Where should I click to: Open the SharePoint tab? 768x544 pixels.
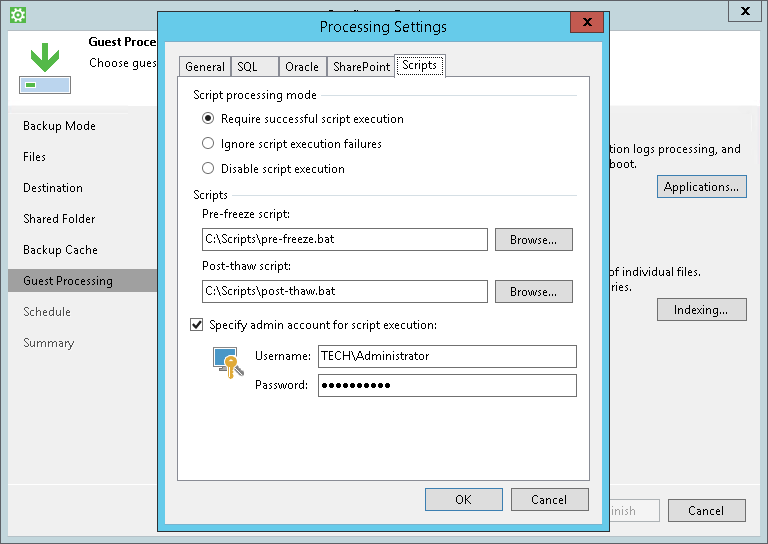(x=361, y=67)
